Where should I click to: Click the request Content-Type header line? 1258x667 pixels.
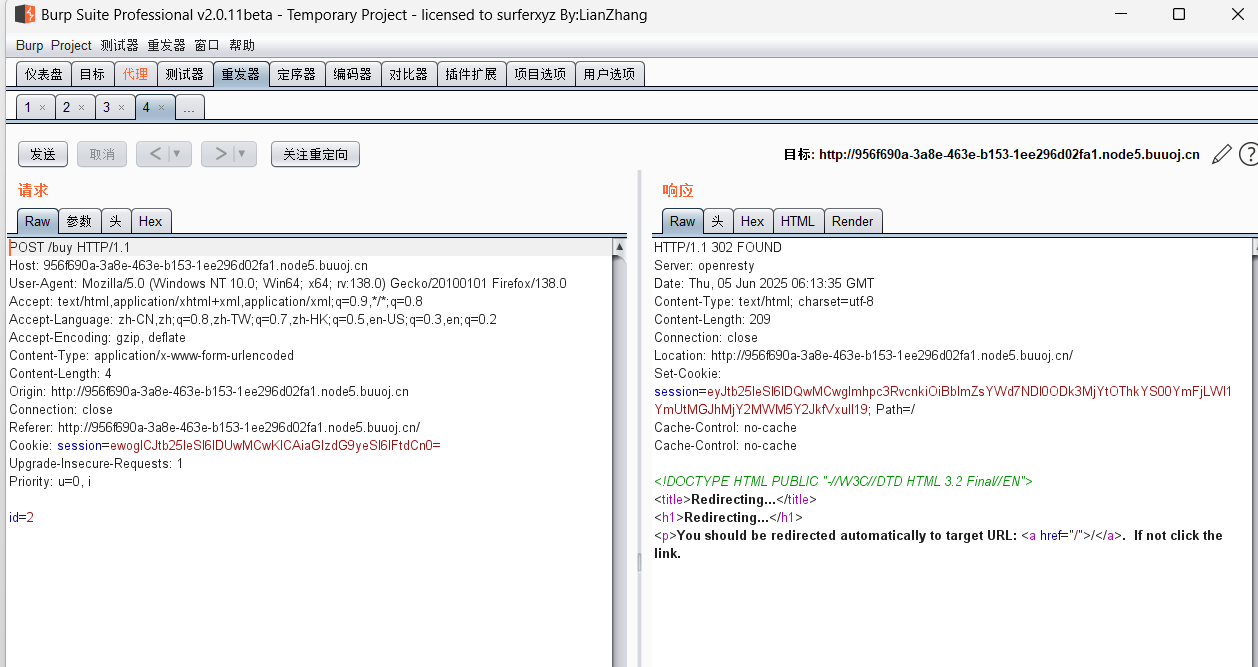[x=151, y=355]
